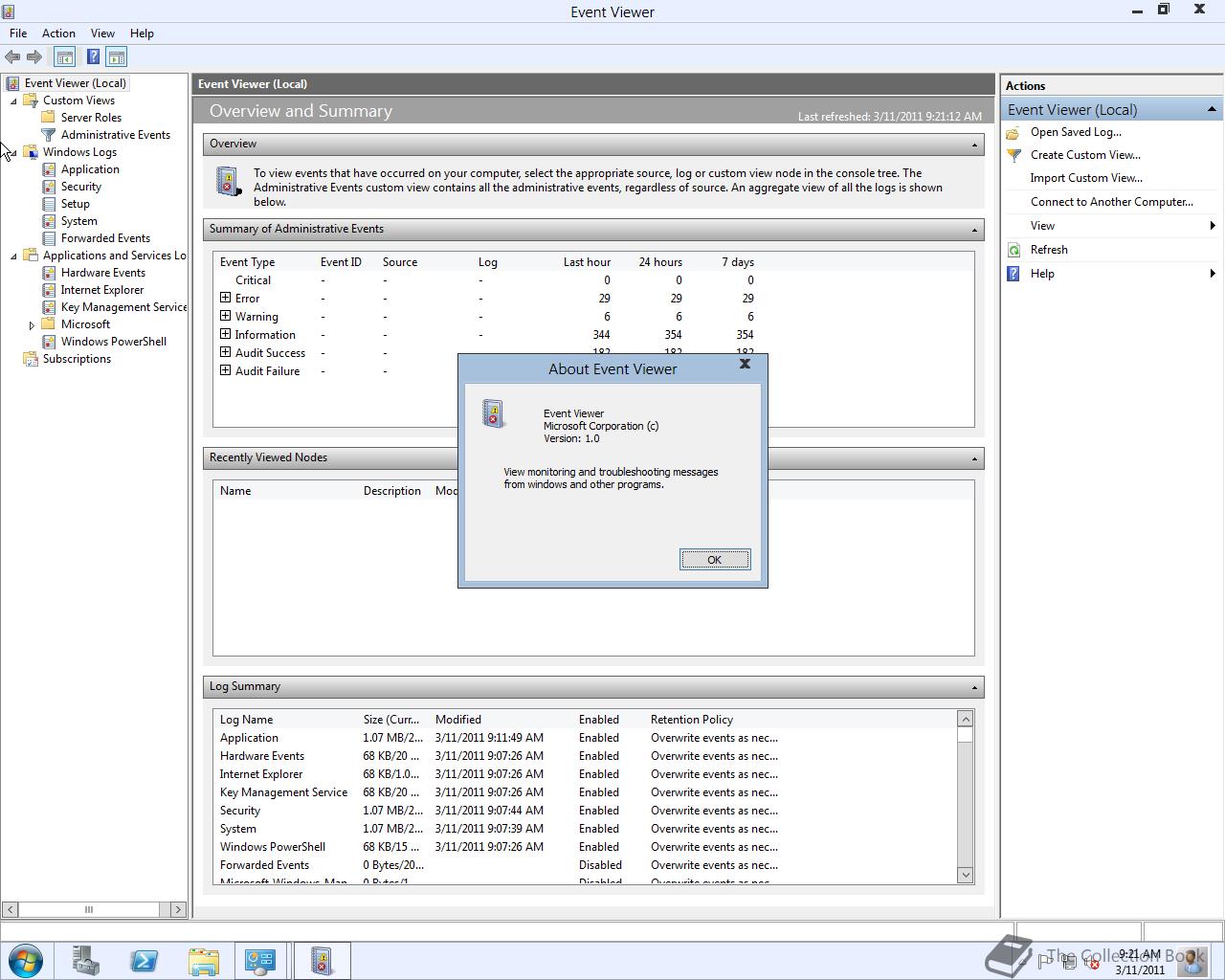This screenshot has width=1225, height=980.
Task: Collapse the Overview section
Action: [x=974, y=145]
